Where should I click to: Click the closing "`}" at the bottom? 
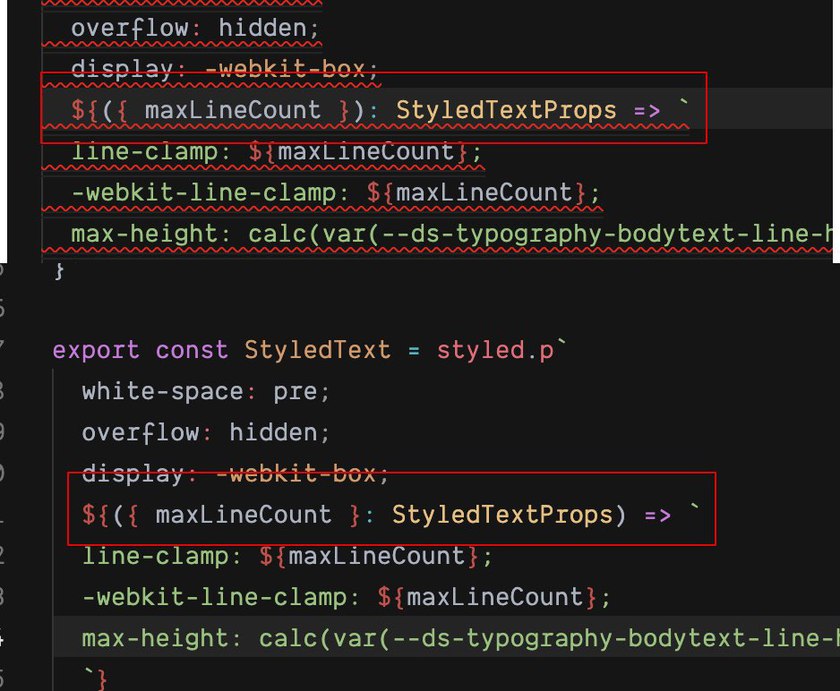(95, 679)
